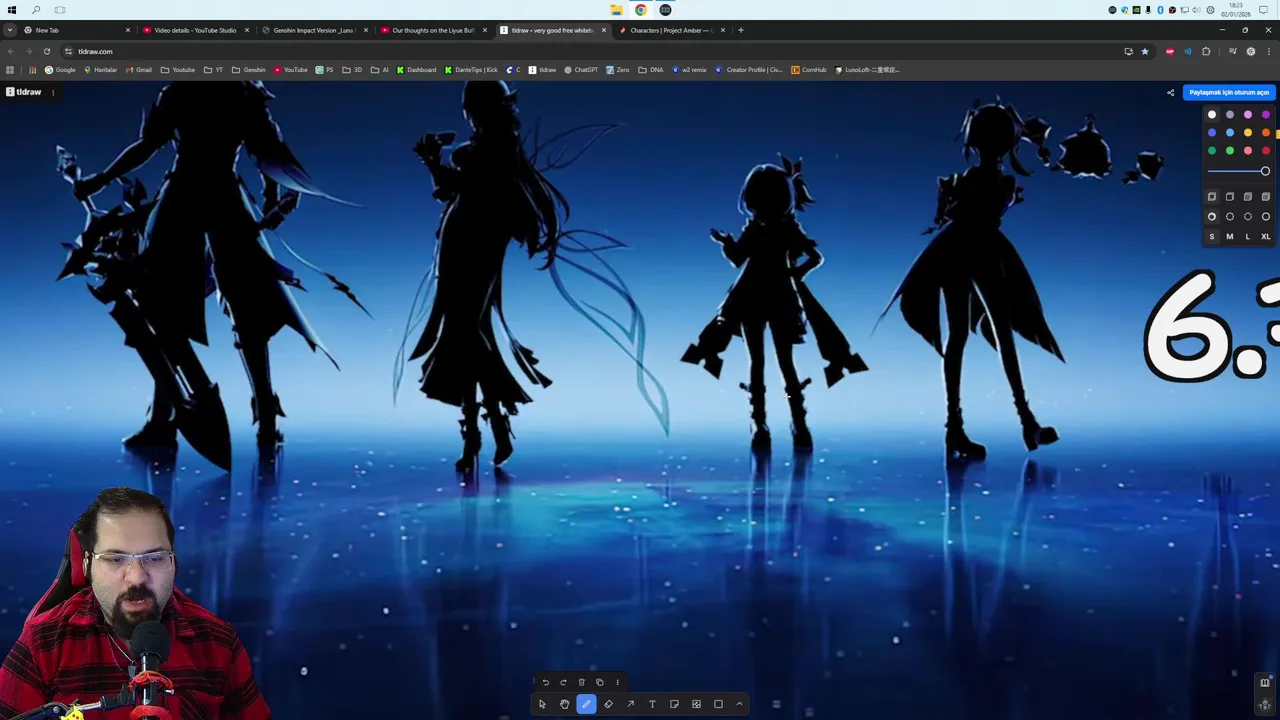Pick the Arrow tool
Viewport: 1280px width, 720px height.
click(x=630, y=704)
